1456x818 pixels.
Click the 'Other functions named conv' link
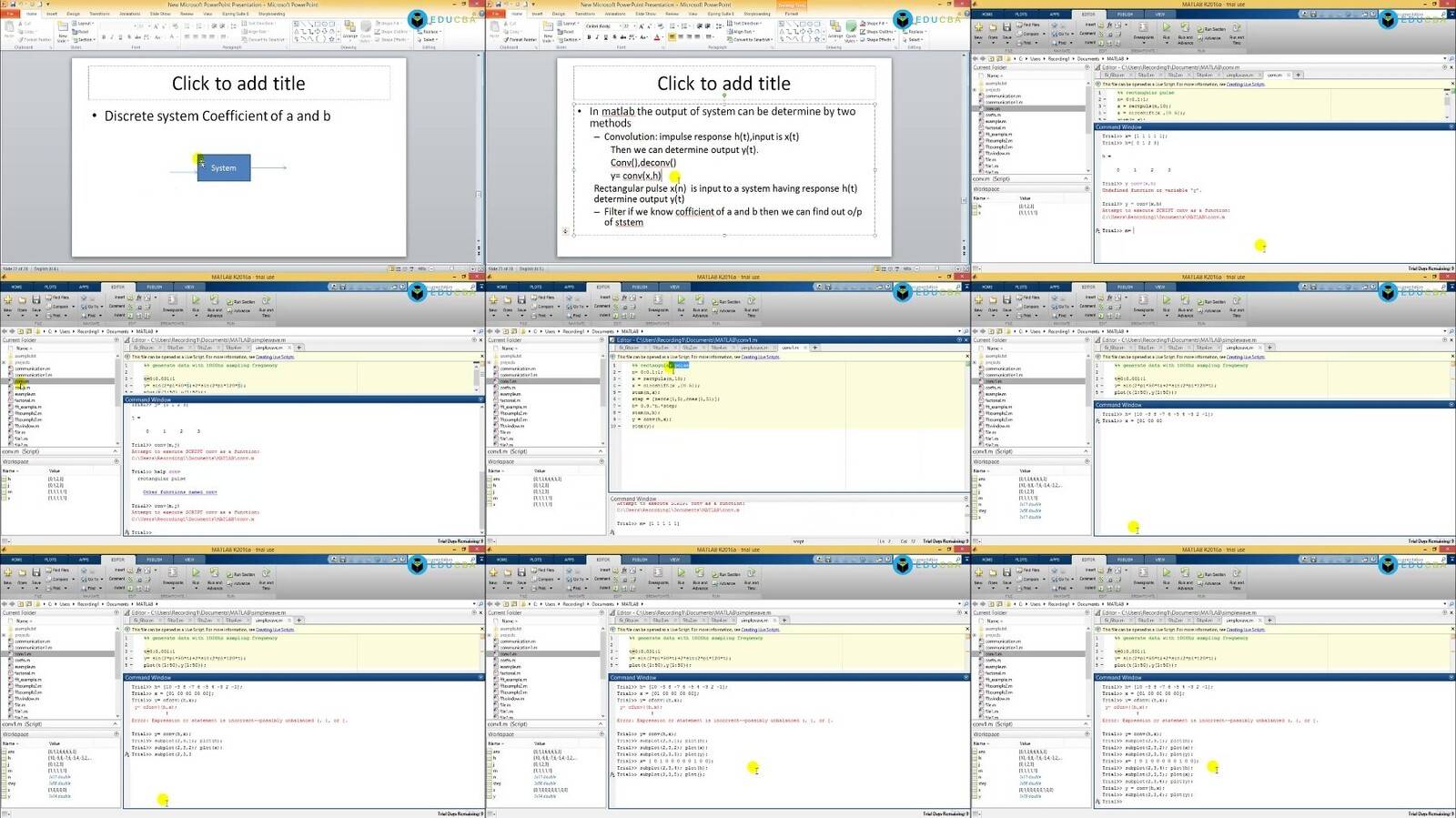click(179, 491)
